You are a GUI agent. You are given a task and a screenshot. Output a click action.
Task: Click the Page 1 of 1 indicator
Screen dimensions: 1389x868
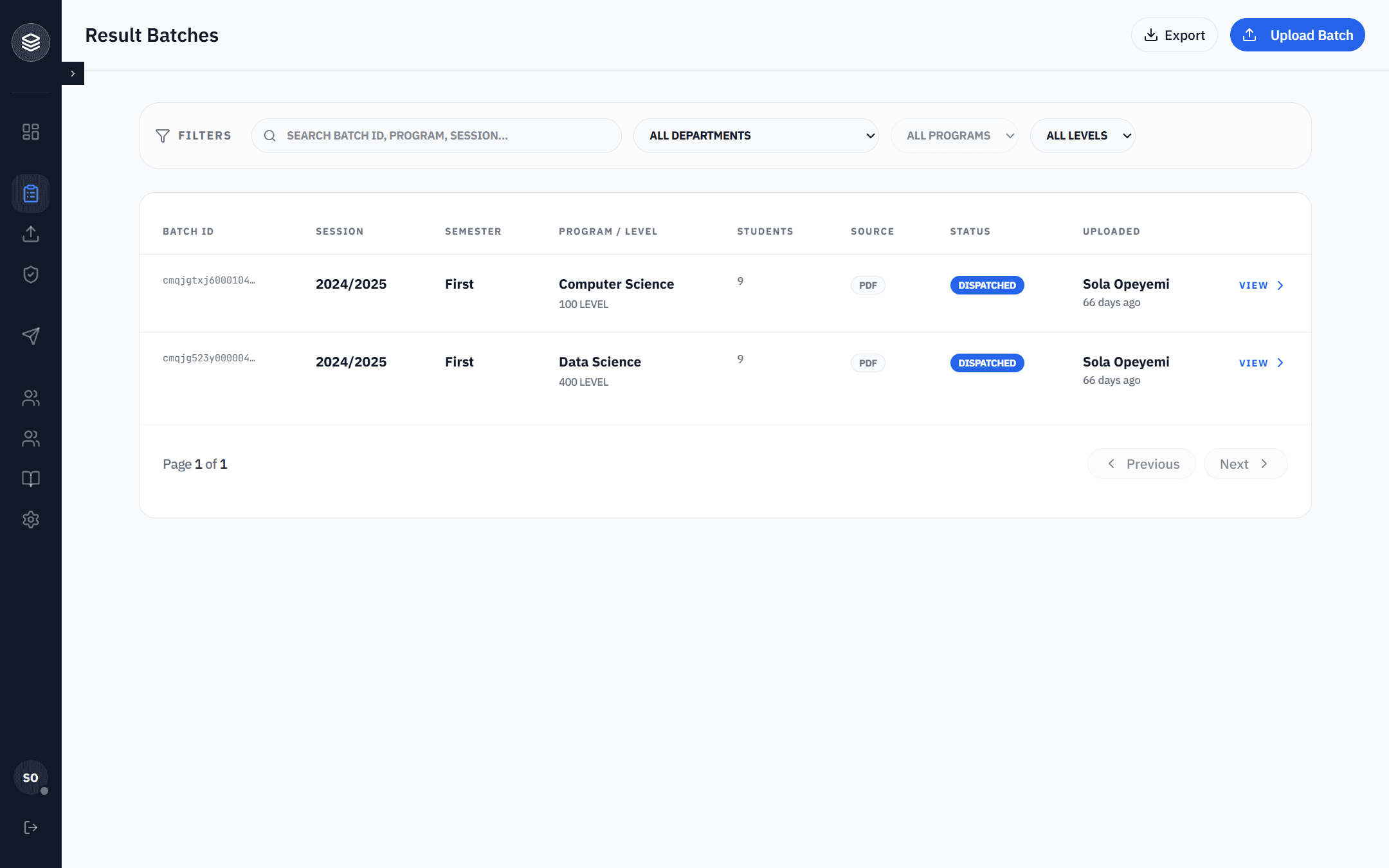tap(195, 464)
